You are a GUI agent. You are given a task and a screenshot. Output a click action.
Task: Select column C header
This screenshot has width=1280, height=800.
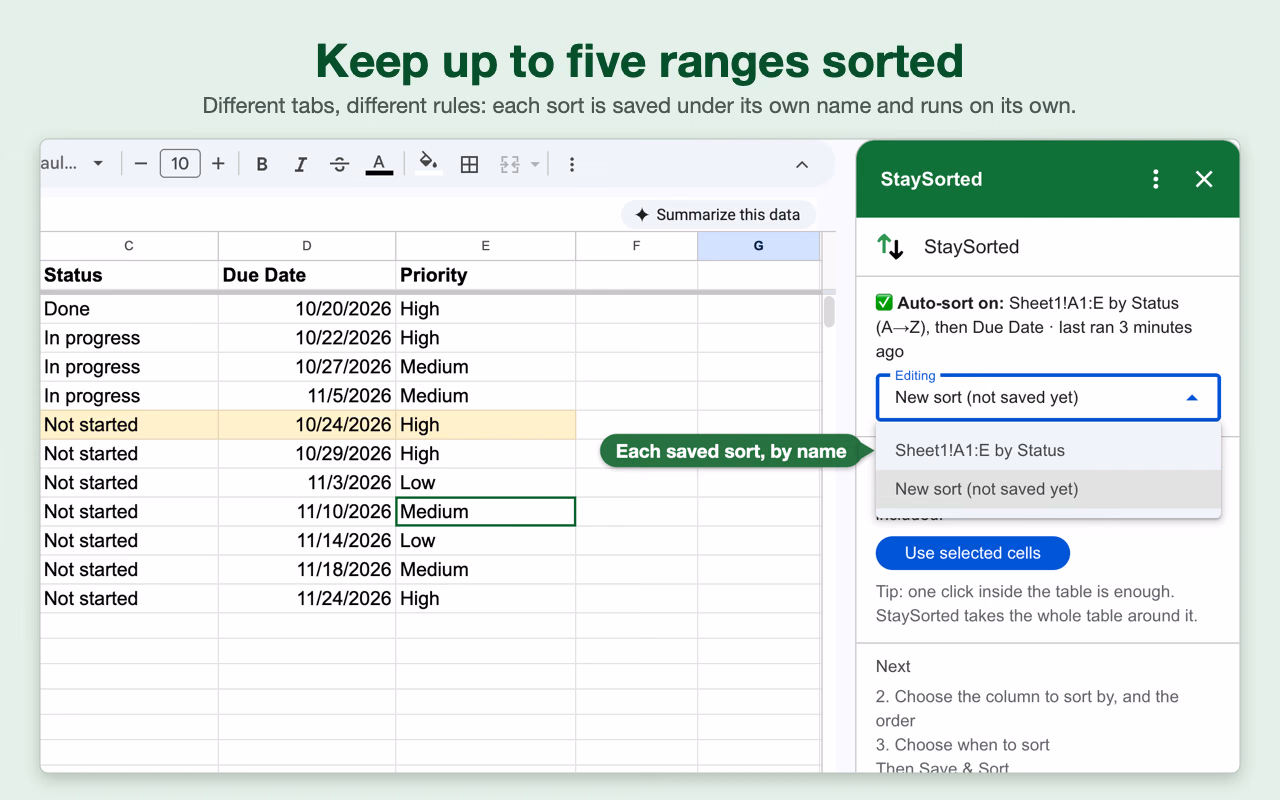point(129,246)
